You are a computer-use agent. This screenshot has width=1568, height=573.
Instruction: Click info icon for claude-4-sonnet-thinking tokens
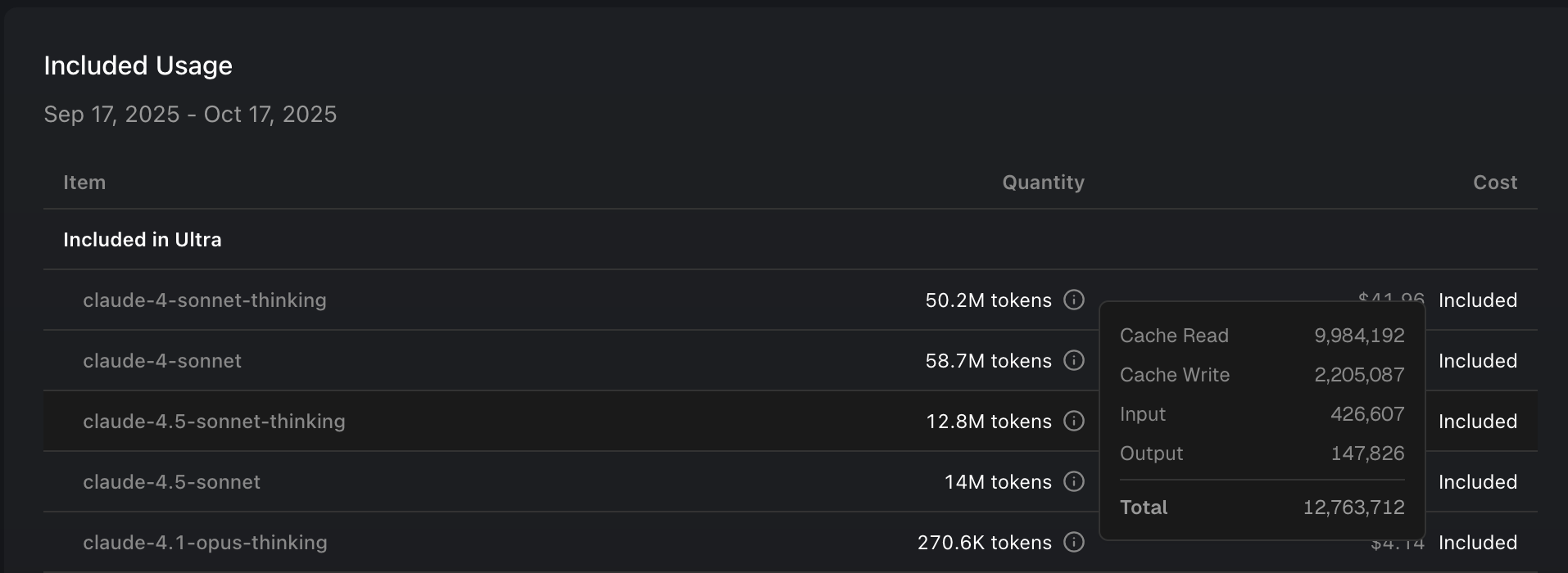pyautogui.click(x=1073, y=300)
